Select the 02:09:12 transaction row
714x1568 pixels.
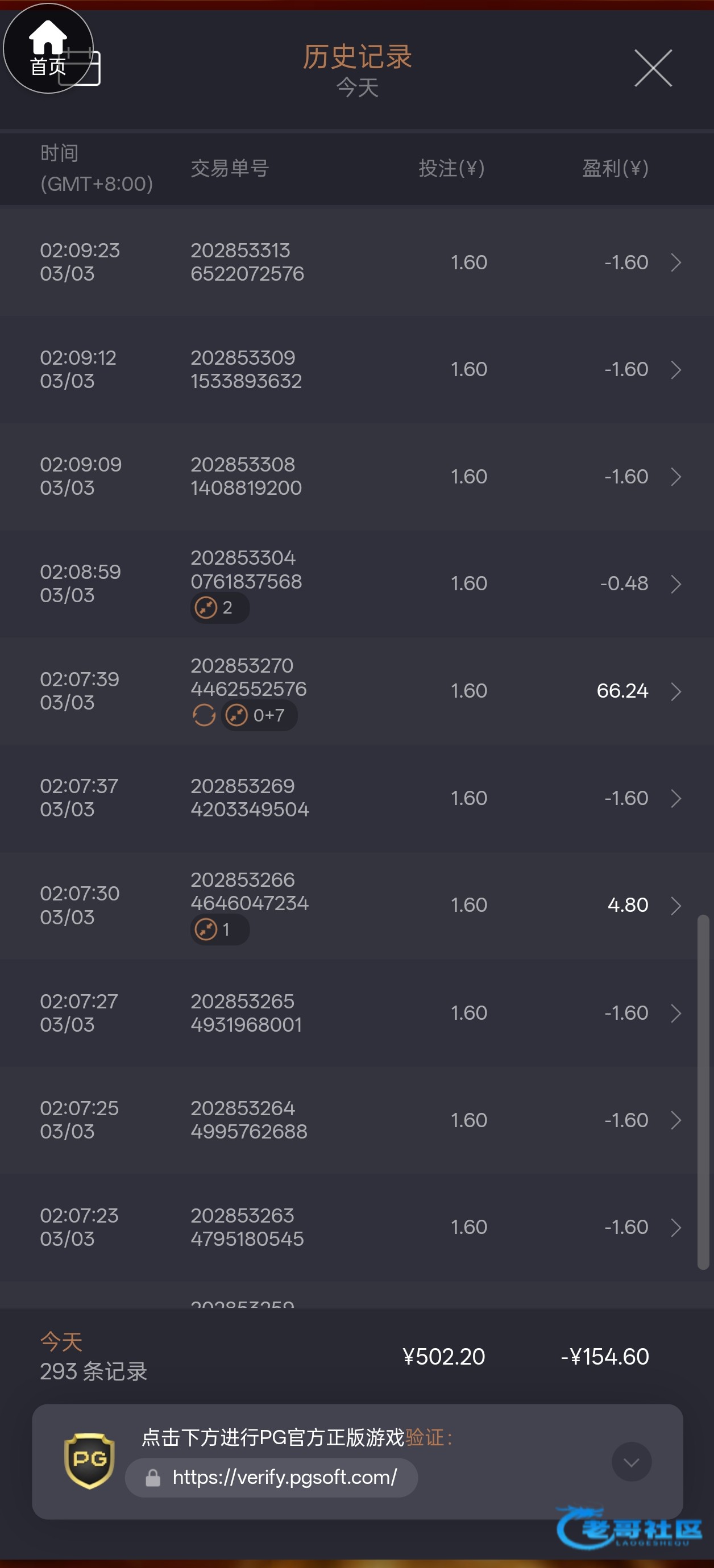(x=356, y=369)
